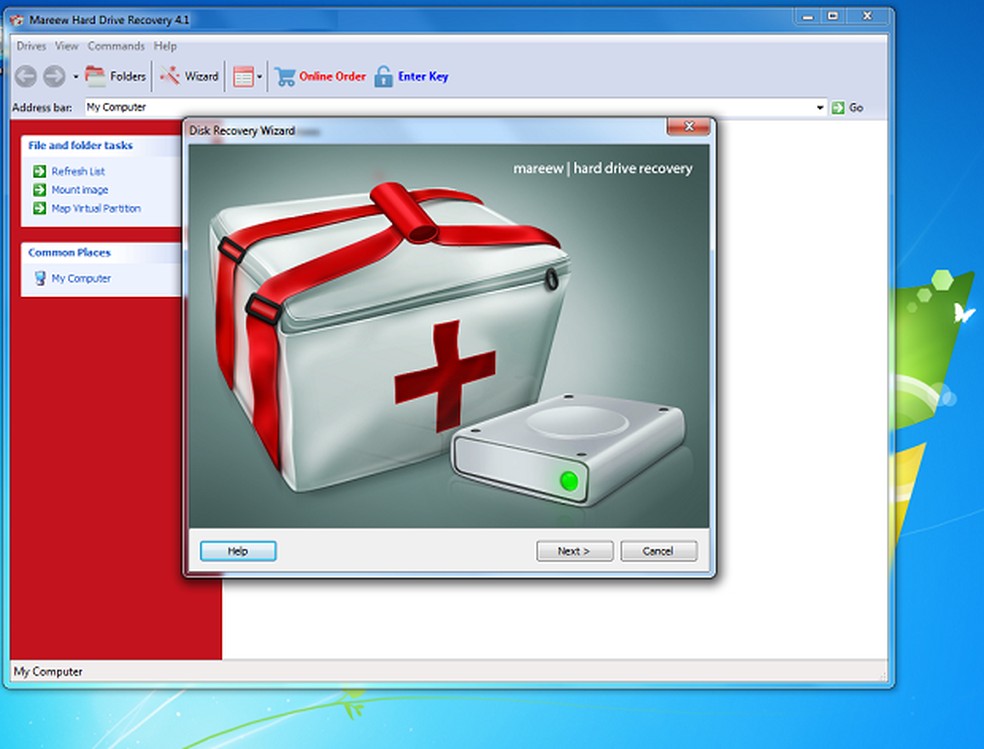Expand the view mode dropdown arrow
Screen dimensions: 984x749
[x=259, y=77]
